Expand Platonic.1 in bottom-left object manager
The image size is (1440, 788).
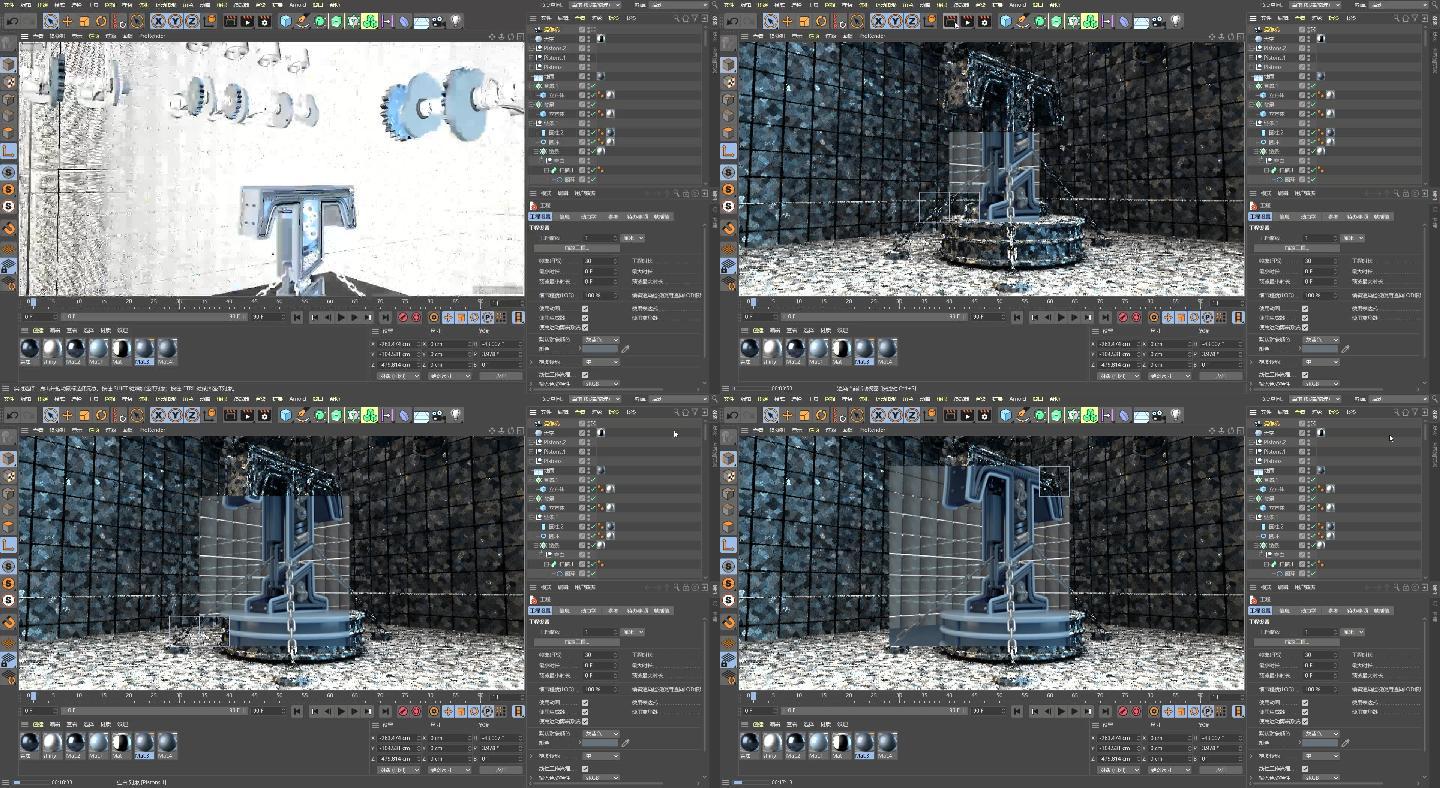pos(532,451)
